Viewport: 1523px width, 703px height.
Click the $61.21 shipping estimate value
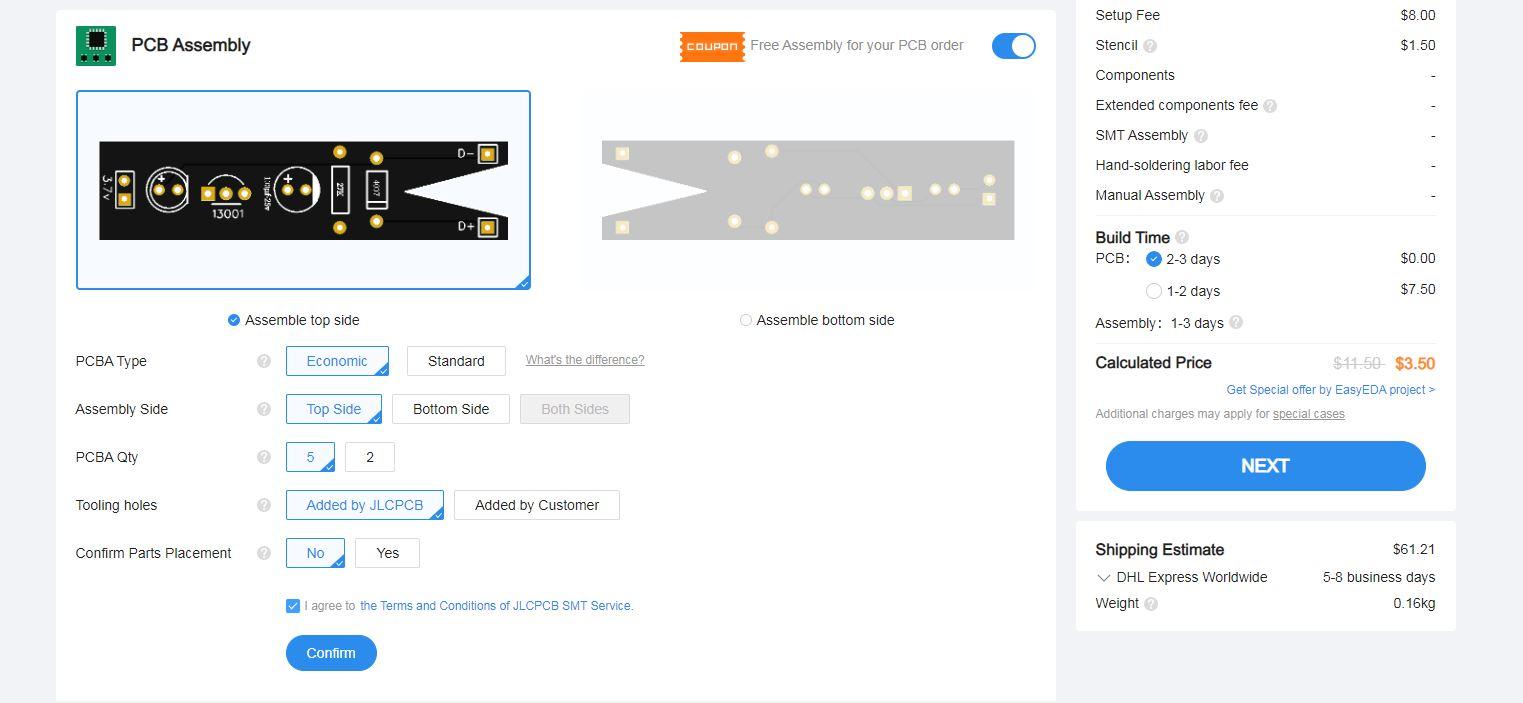[1414, 549]
